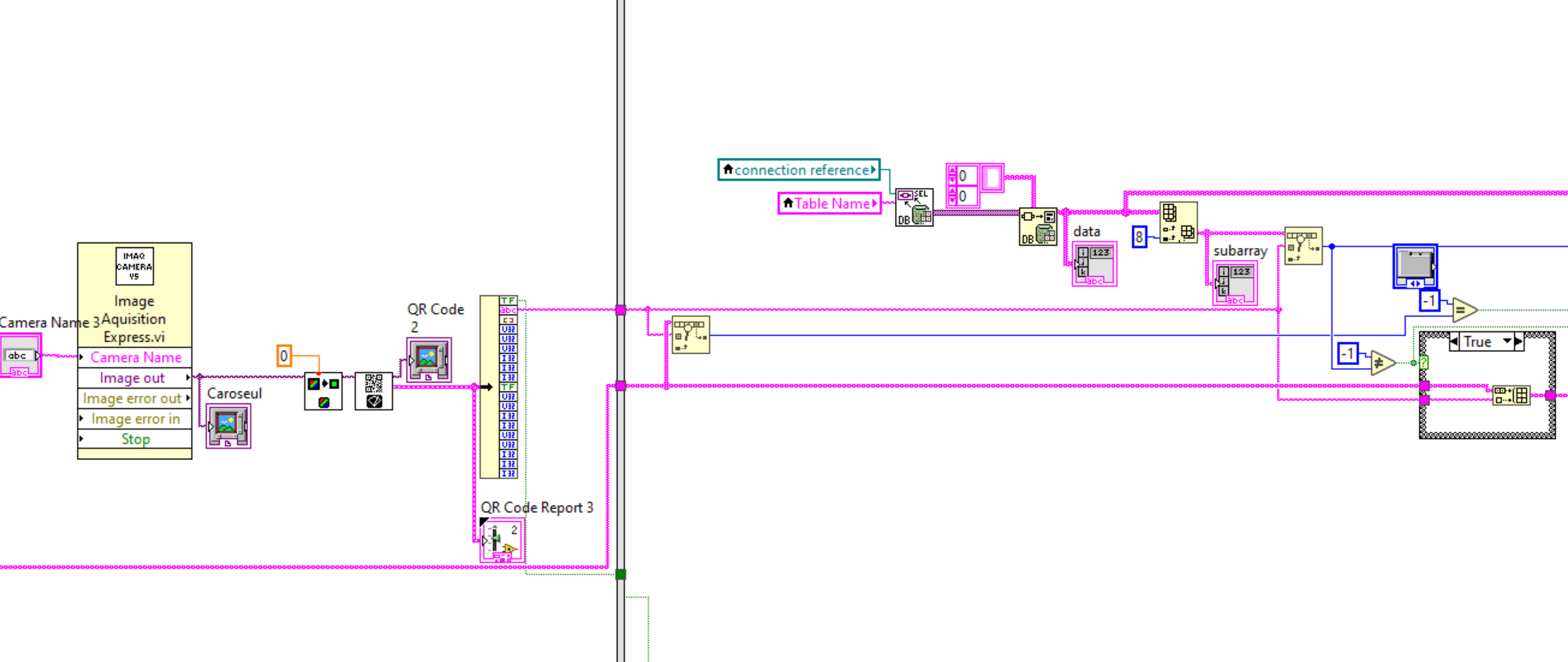The width and height of the screenshot is (1568, 662).
Task: Click the QR Code 2 image indicator terminal
Action: 429,360
